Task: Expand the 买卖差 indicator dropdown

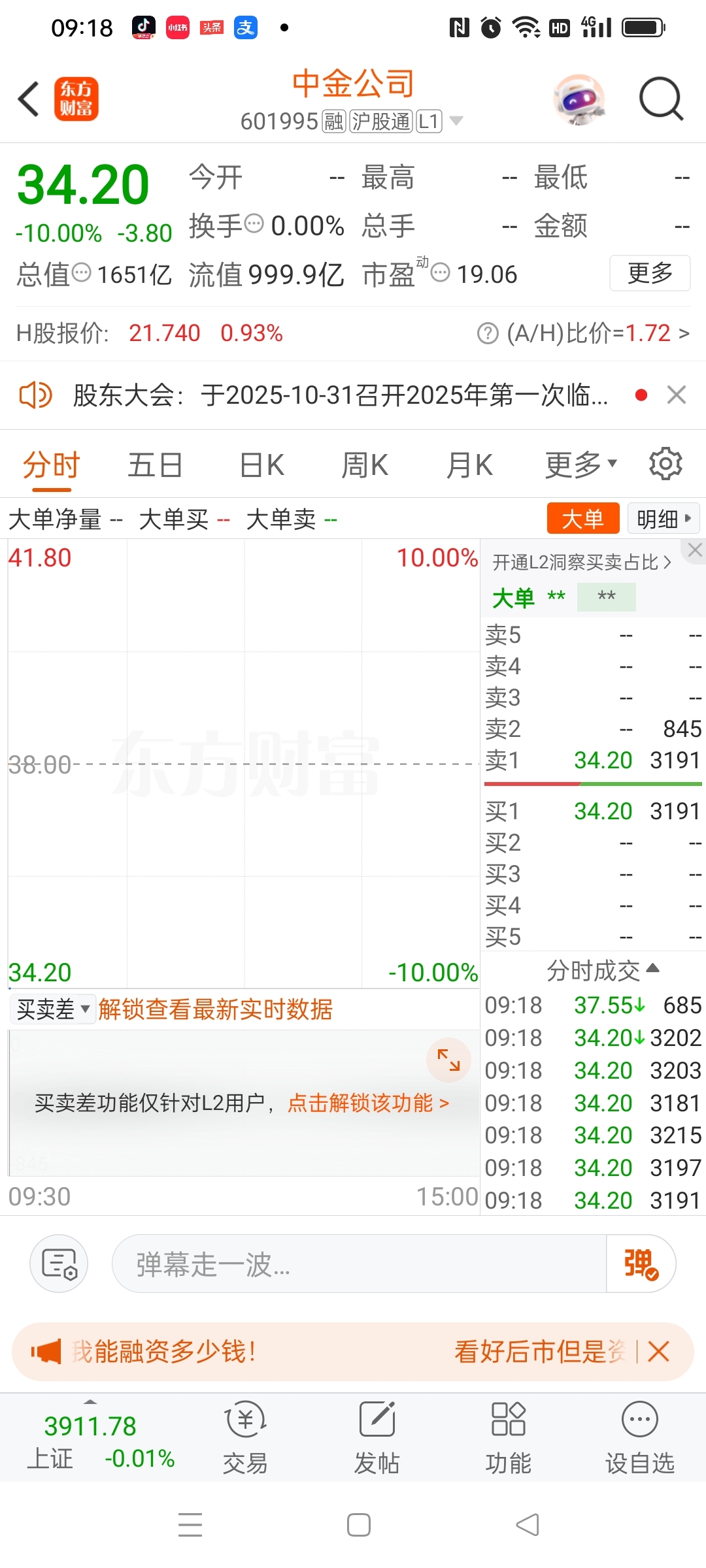Action: (52, 1009)
